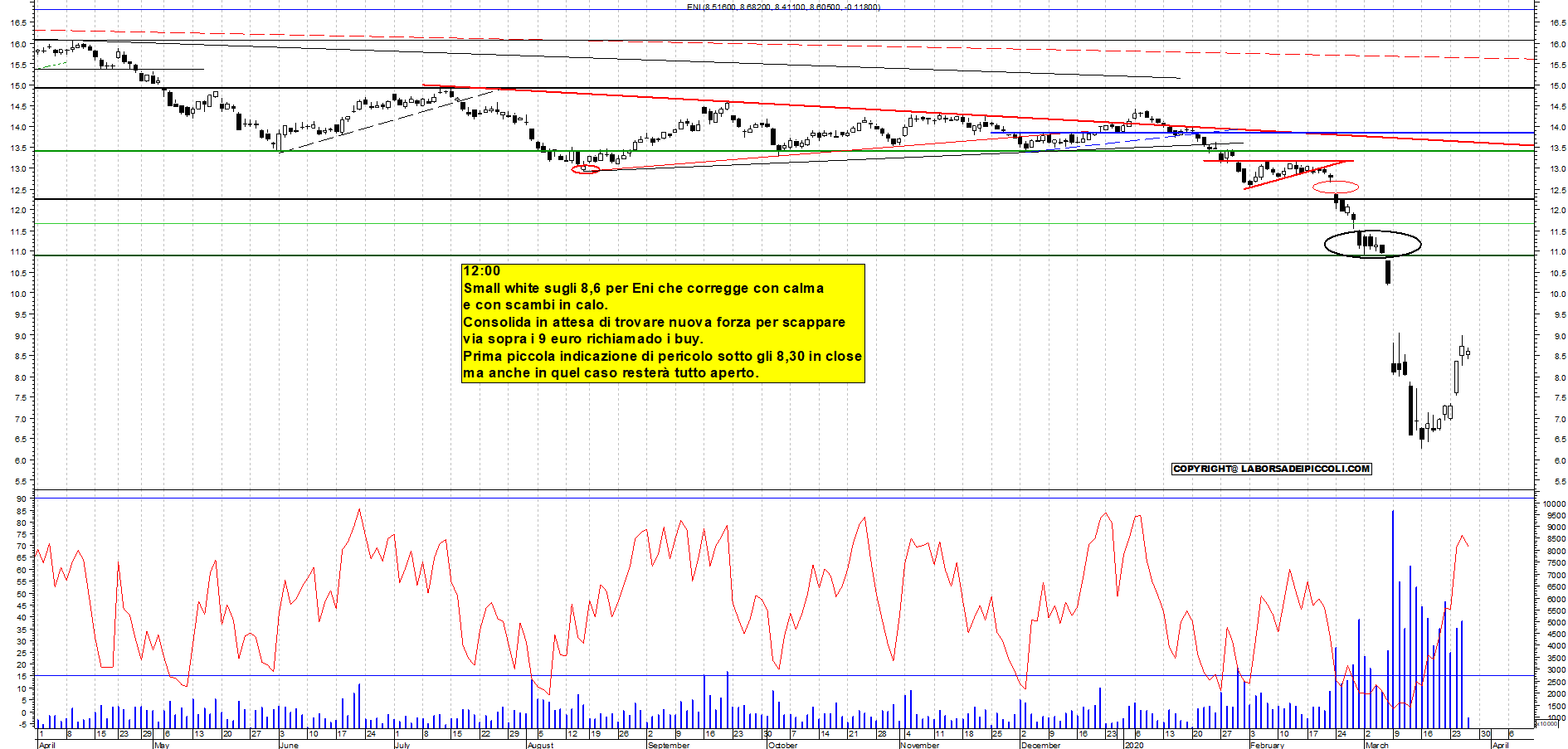
Task: Click the line "e con scambi in calo."
Action: [535, 304]
